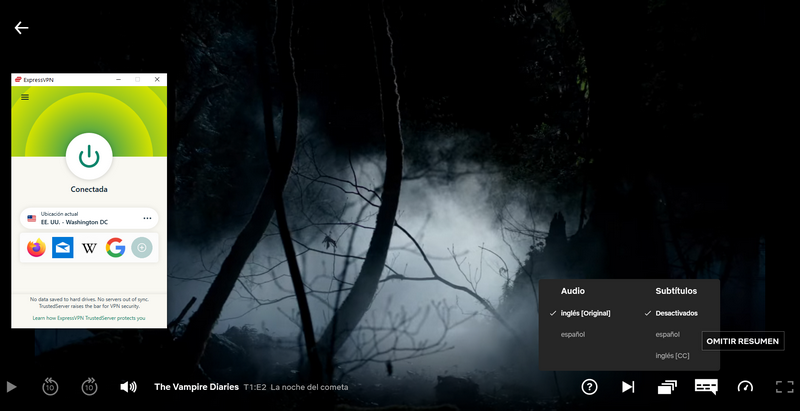
Task: Select inglés [CC] subtitles
Action: click(672, 356)
